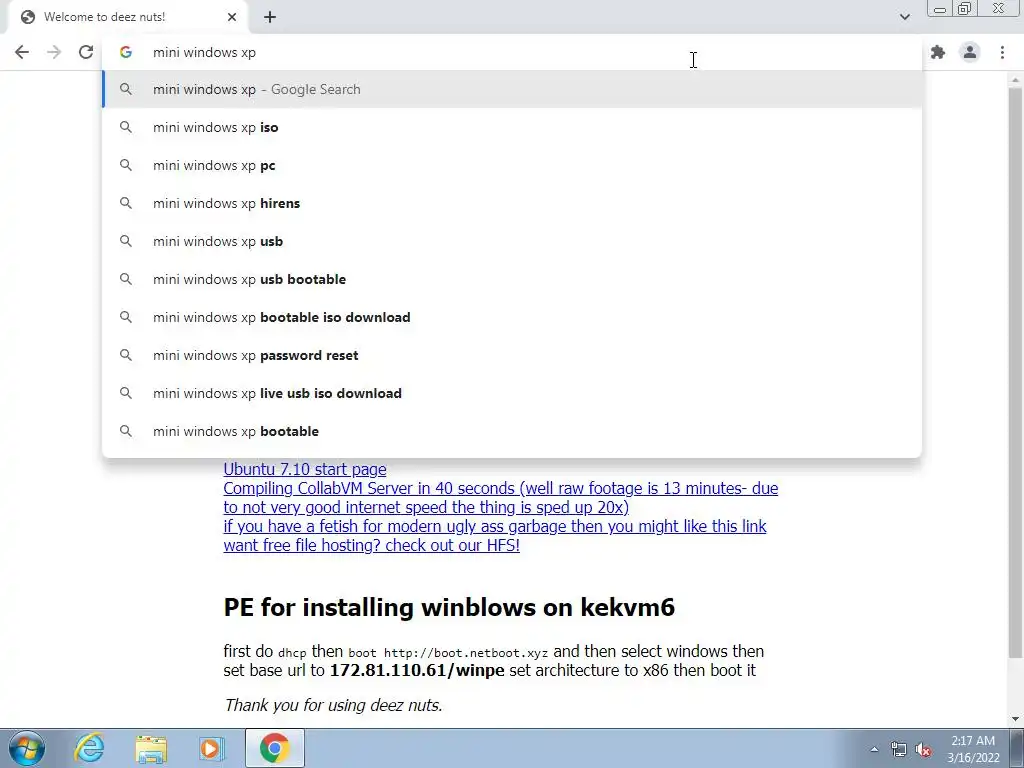Viewport: 1024px width, 768px height.
Task: Show hidden tray icons arrow
Action: (x=874, y=749)
